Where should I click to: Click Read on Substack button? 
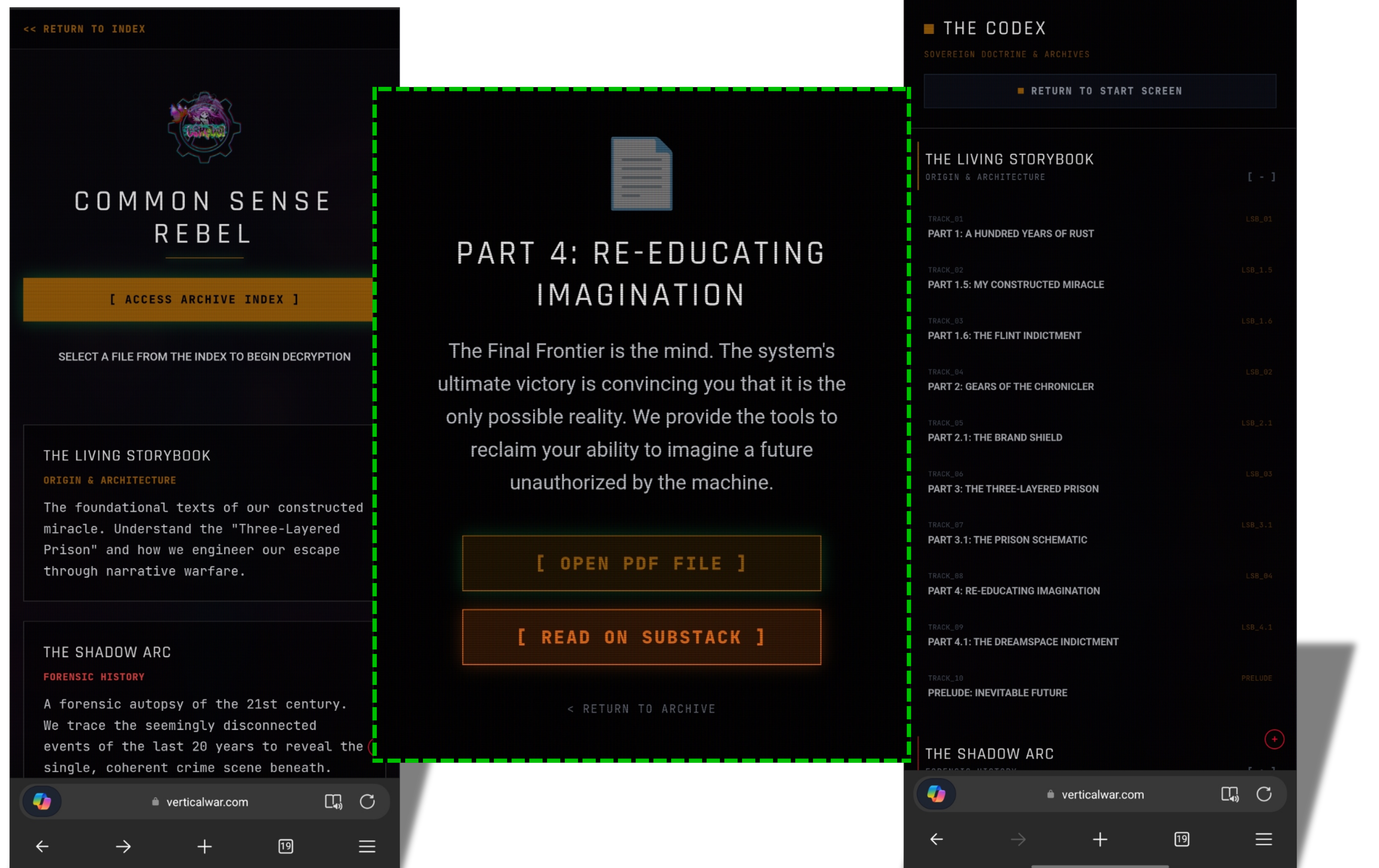point(641,637)
